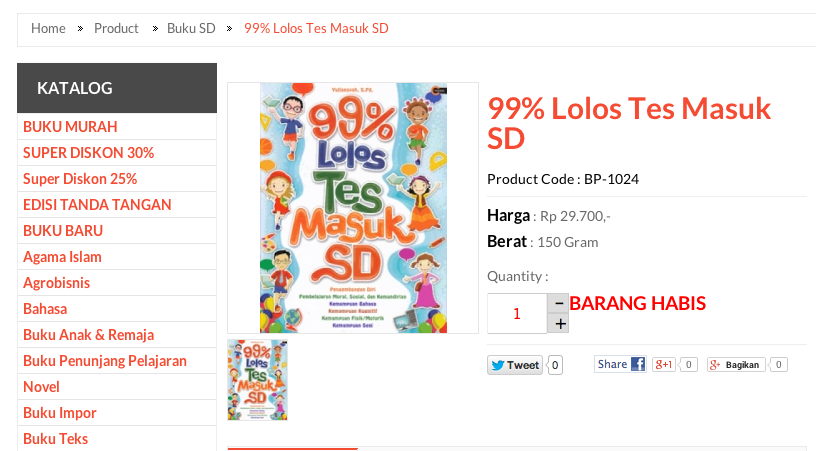
Task: Click the Google+ Bagikan share button
Action: click(736, 365)
